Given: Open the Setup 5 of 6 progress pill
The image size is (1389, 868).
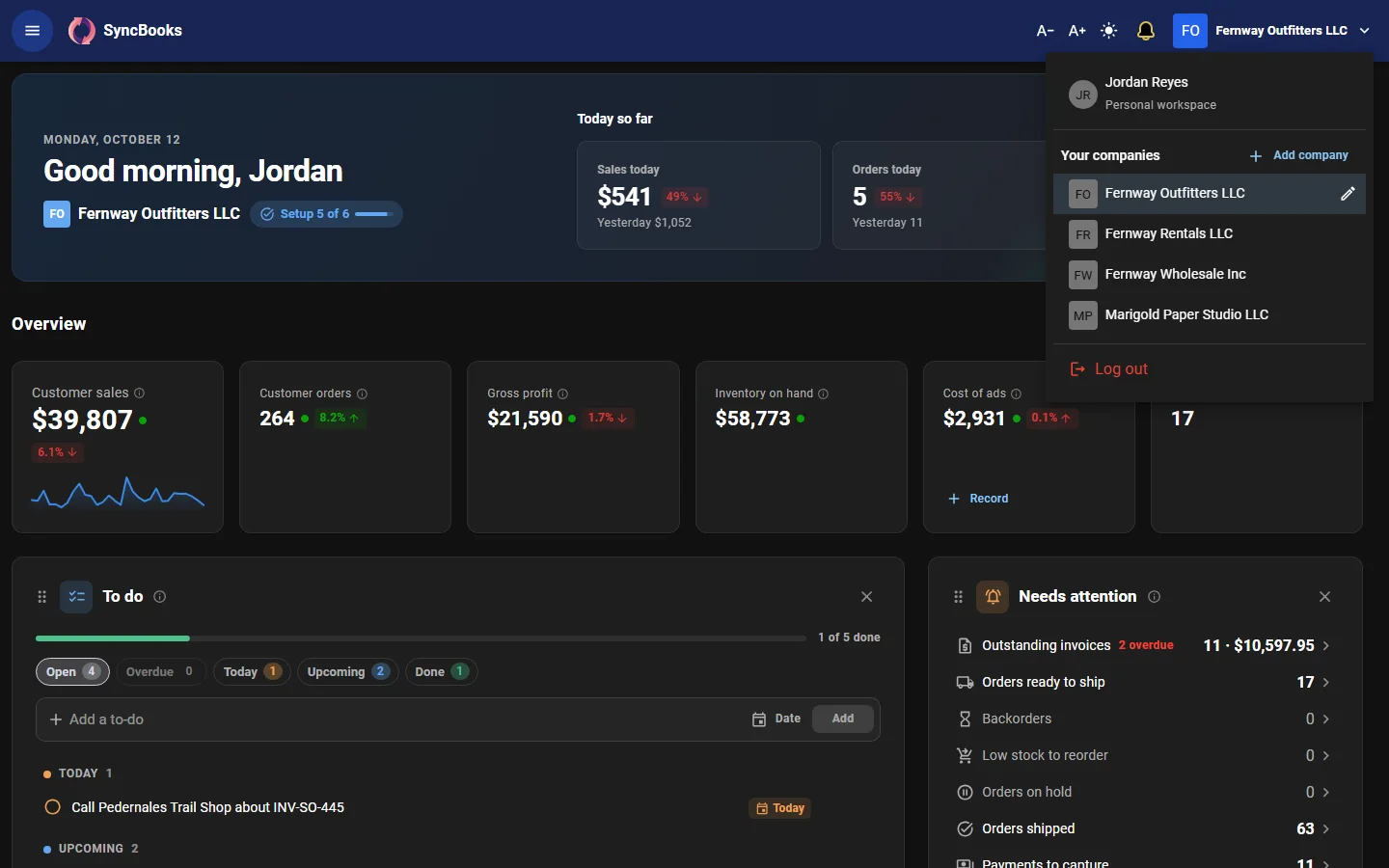Looking at the screenshot, I should [326, 214].
